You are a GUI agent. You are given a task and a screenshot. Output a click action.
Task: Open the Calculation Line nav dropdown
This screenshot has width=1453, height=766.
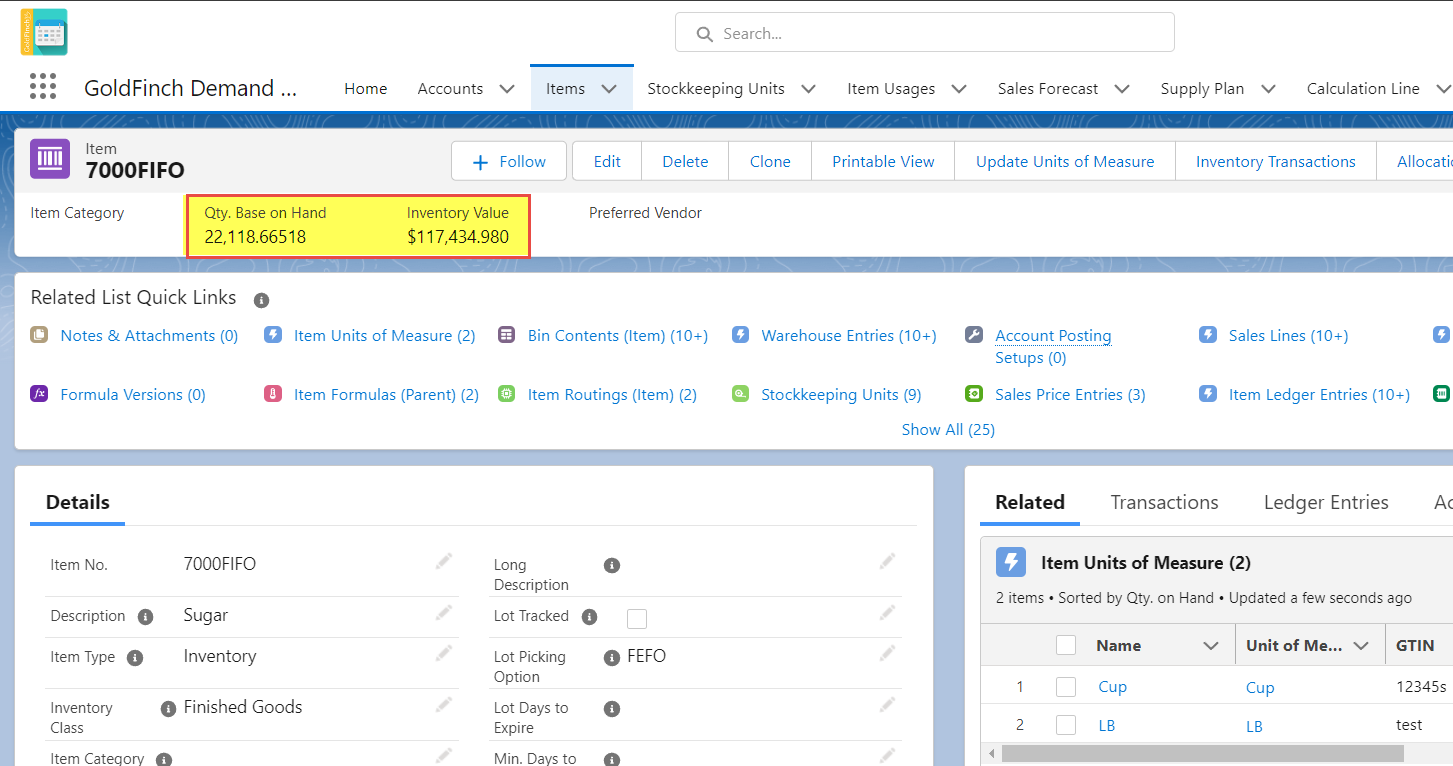pyautogui.click(x=1443, y=89)
